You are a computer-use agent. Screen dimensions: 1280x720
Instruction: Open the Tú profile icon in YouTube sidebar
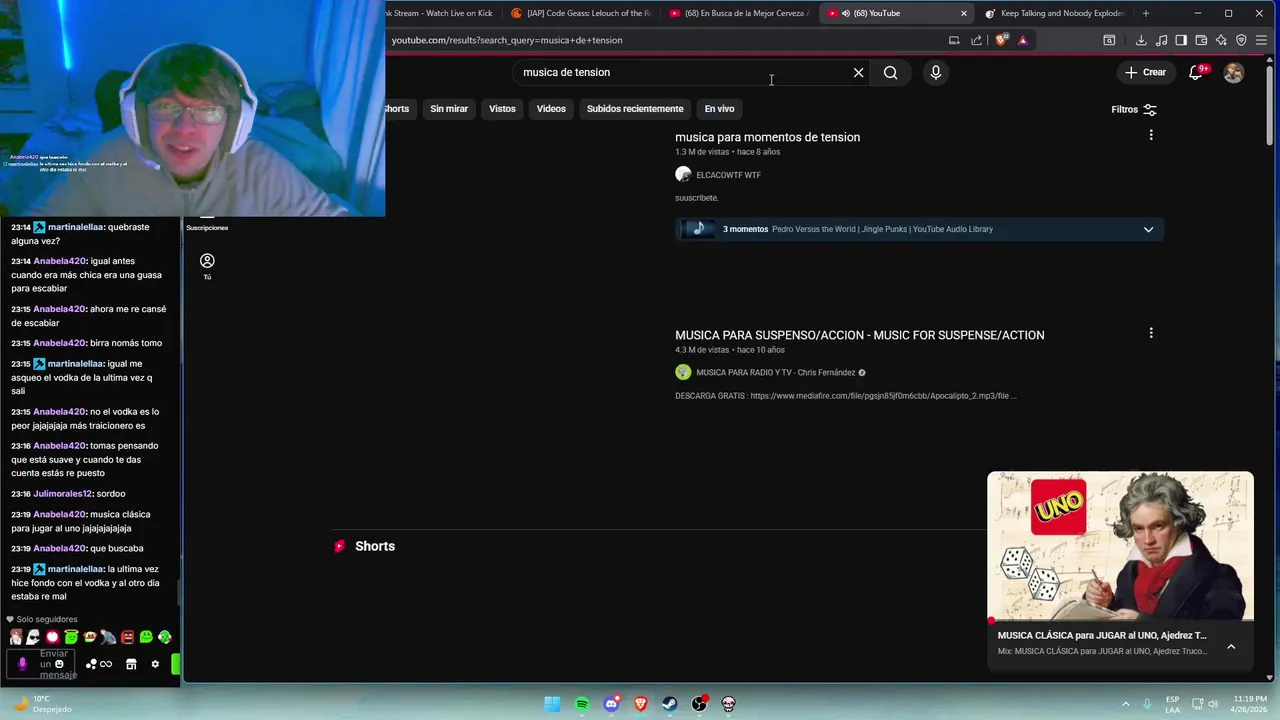207,261
